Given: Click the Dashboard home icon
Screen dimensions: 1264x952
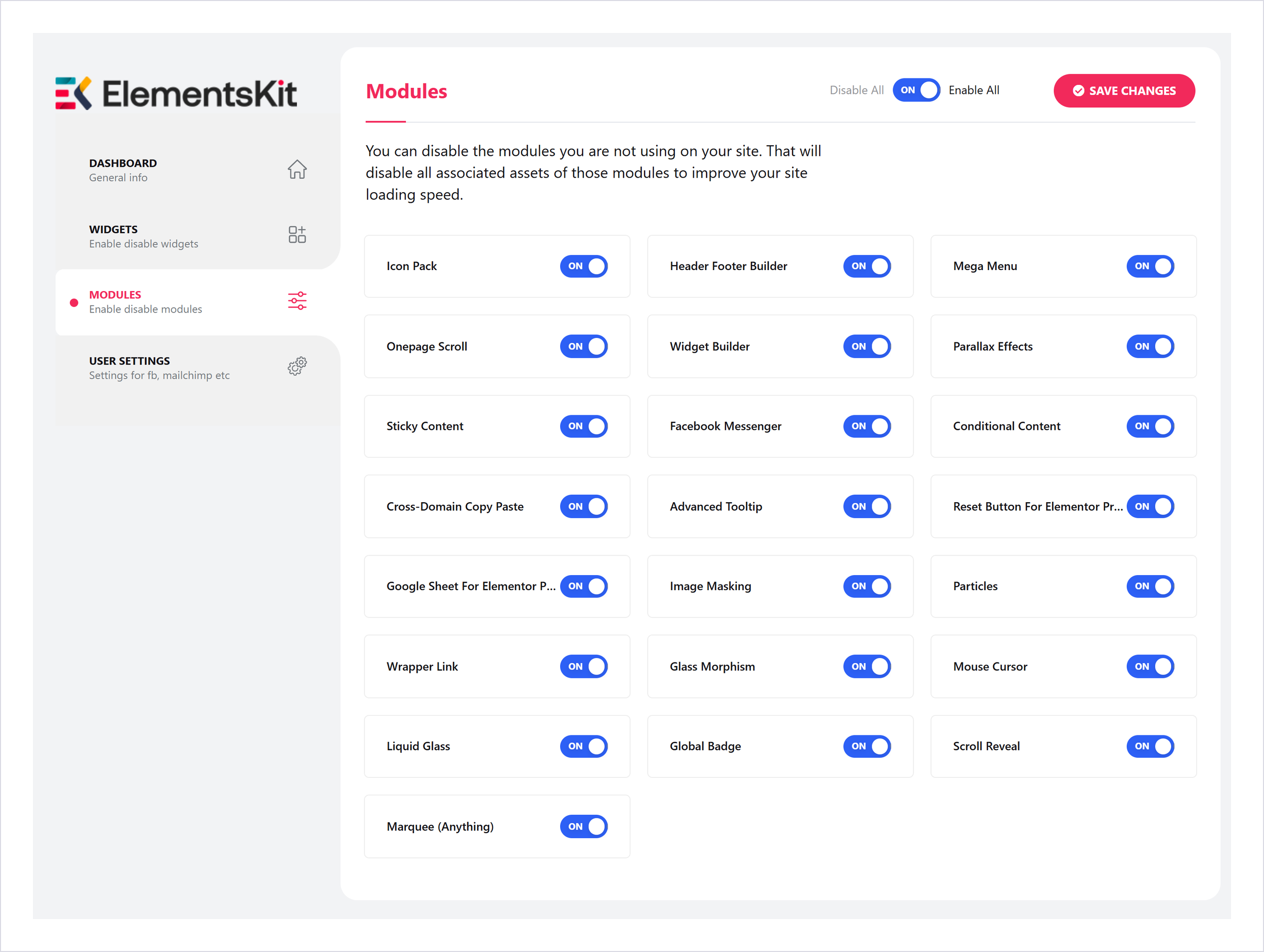Looking at the screenshot, I should [297, 170].
